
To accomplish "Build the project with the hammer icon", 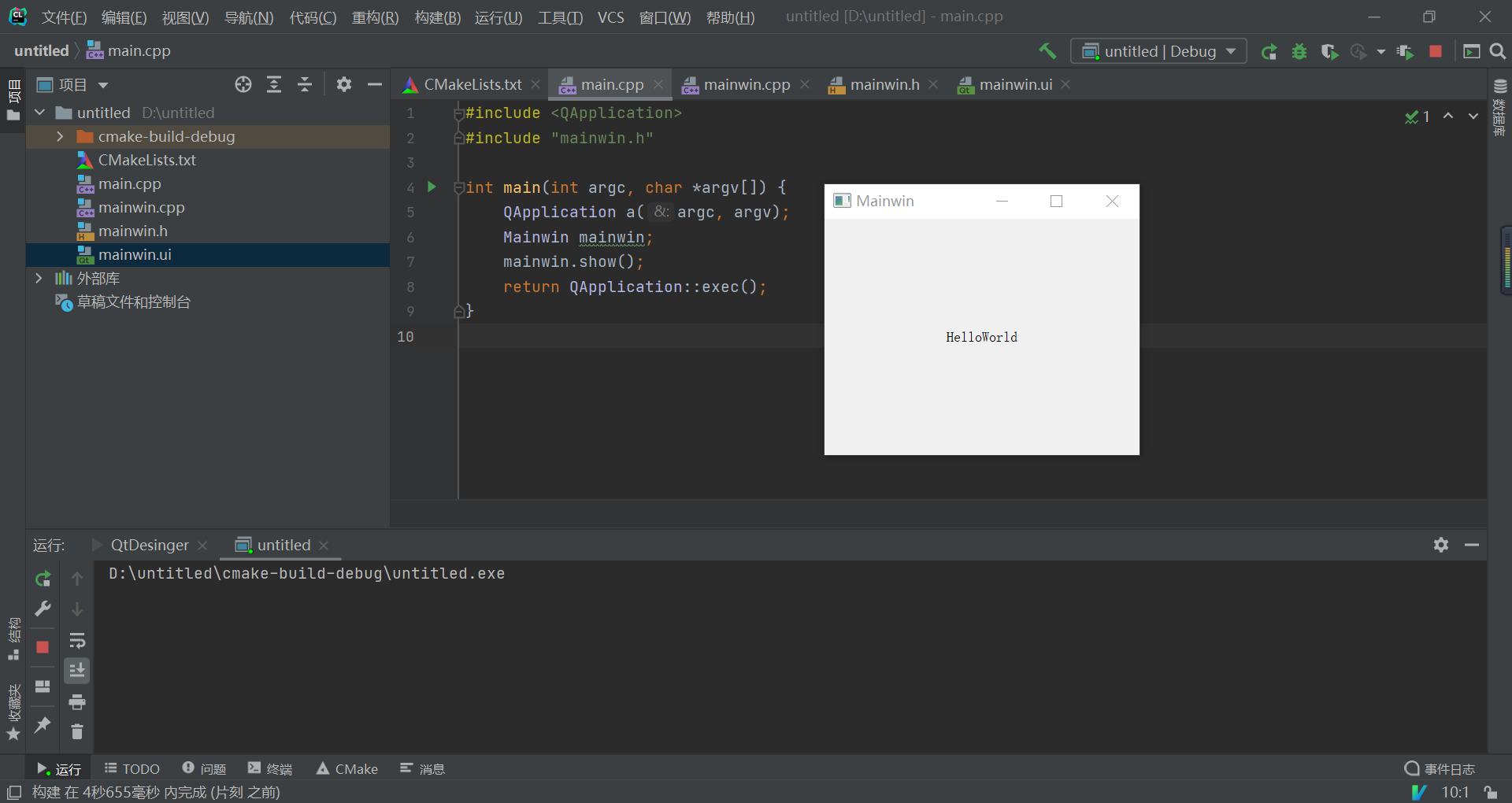I will (1047, 50).
